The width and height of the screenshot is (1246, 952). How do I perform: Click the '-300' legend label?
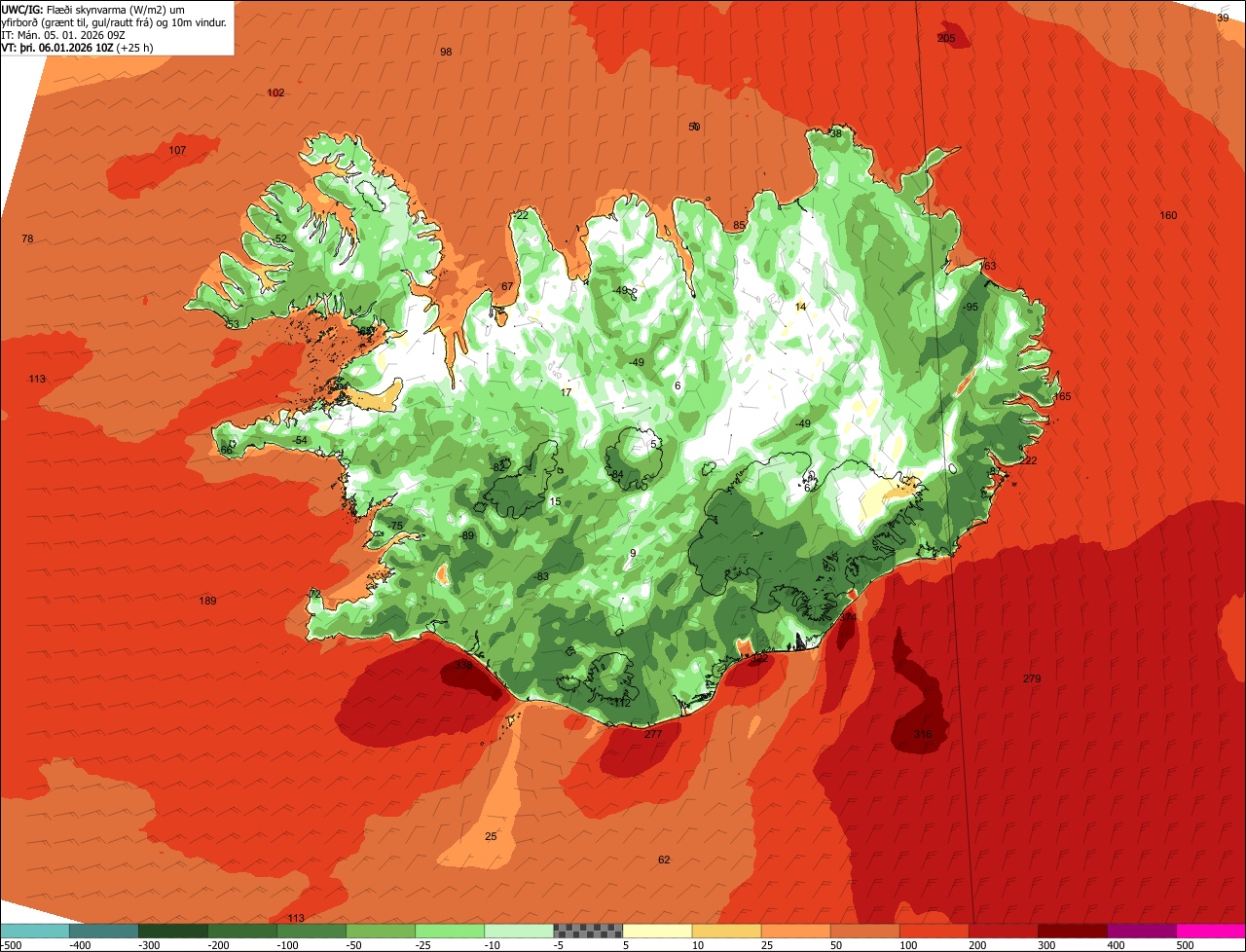click(x=149, y=944)
